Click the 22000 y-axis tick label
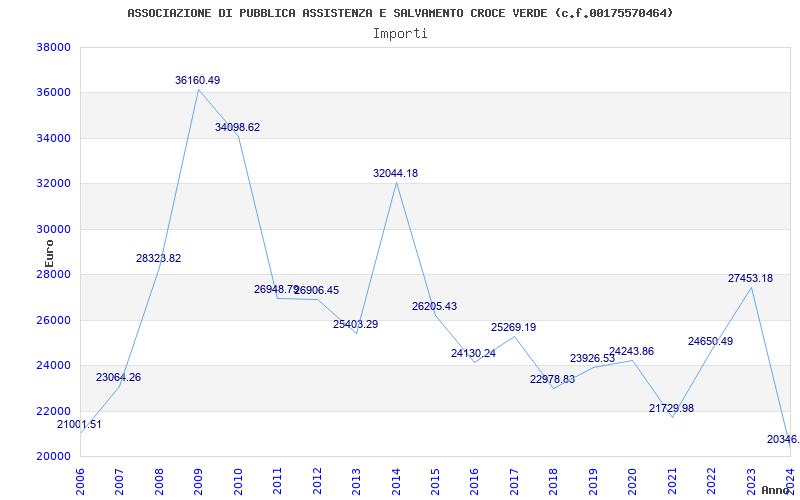Screen dimensions: 800x500 pos(53,411)
